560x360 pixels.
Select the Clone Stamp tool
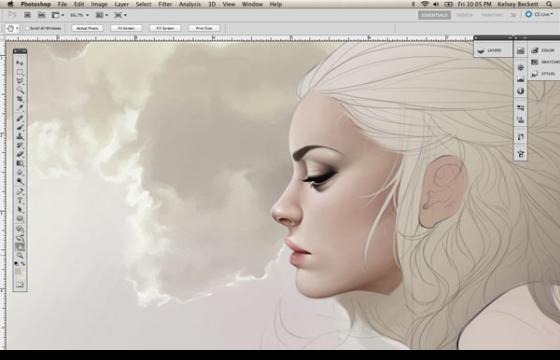coord(20,136)
